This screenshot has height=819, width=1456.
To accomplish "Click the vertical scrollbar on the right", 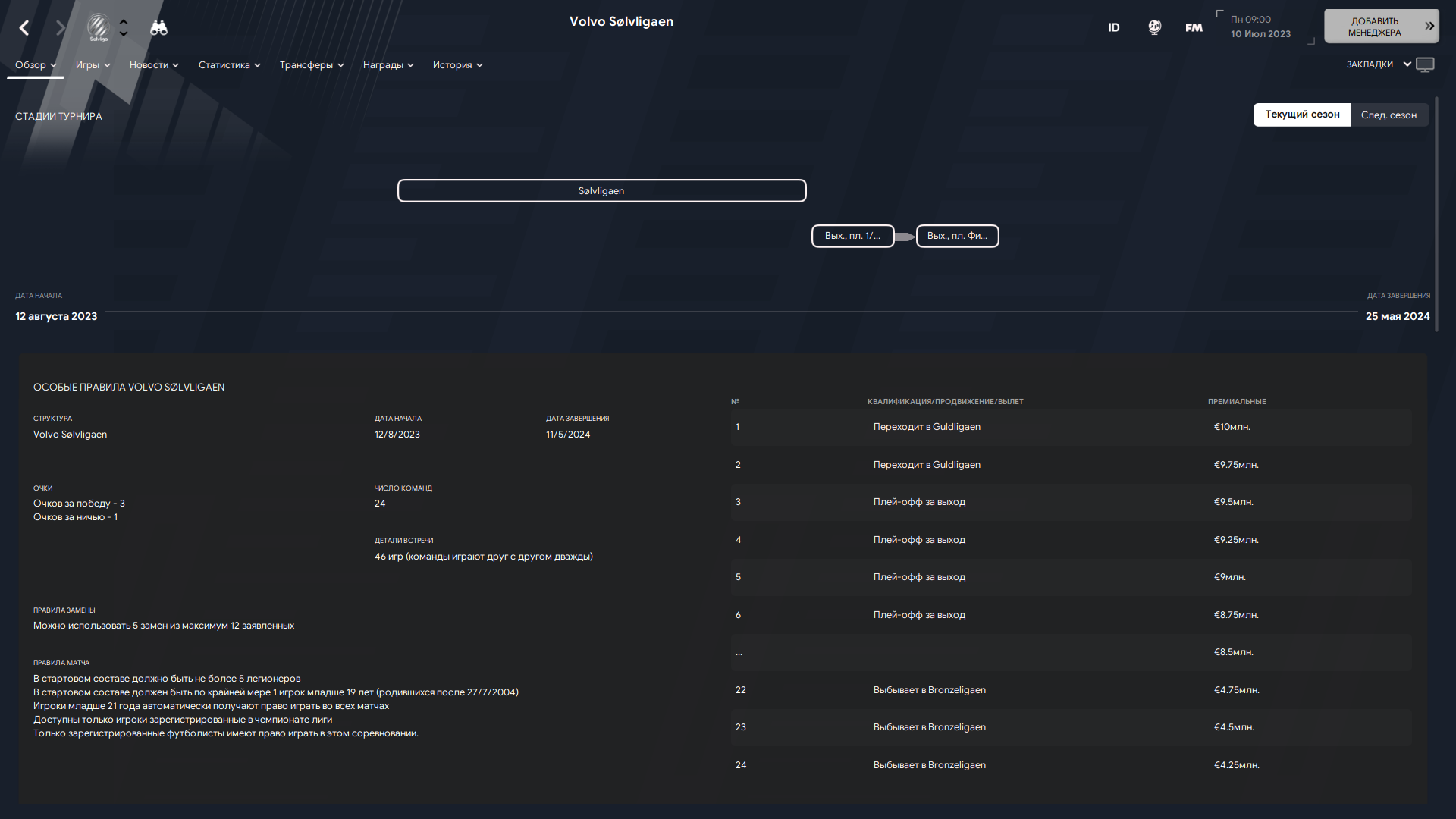I will [x=1436, y=214].
